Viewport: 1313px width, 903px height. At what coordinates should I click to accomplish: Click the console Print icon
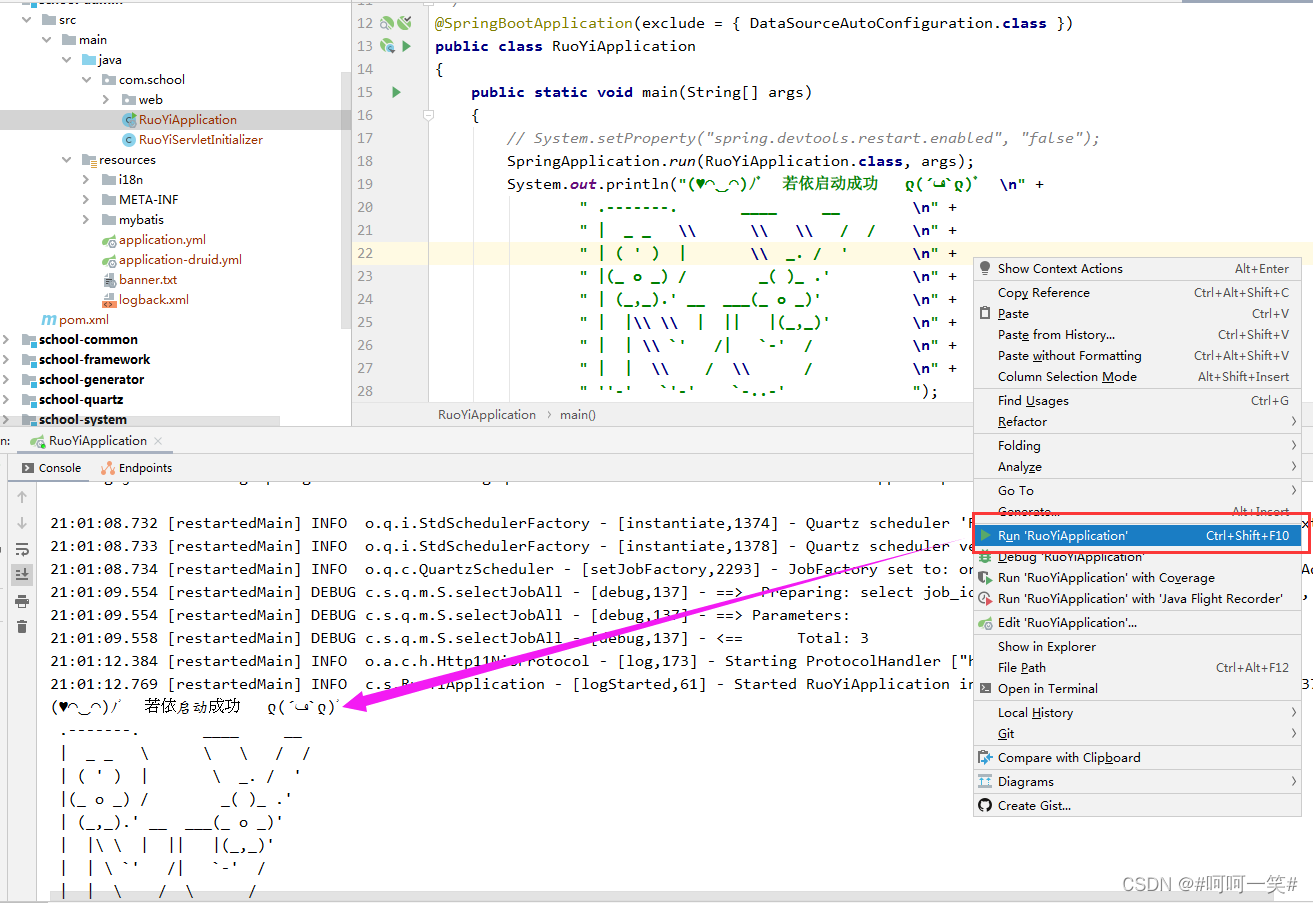pyautogui.click(x=22, y=601)
